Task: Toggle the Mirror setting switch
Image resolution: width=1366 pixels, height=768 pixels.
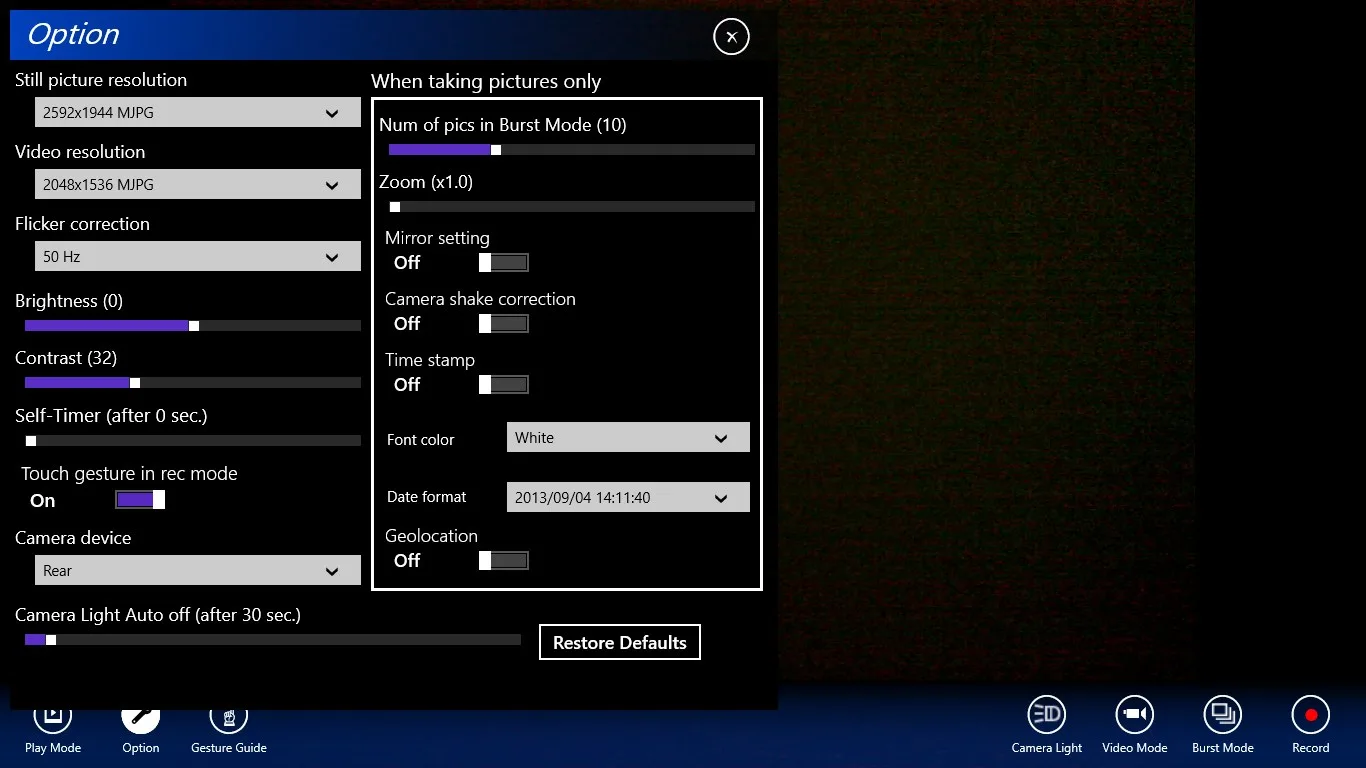Action: [504, 263]
